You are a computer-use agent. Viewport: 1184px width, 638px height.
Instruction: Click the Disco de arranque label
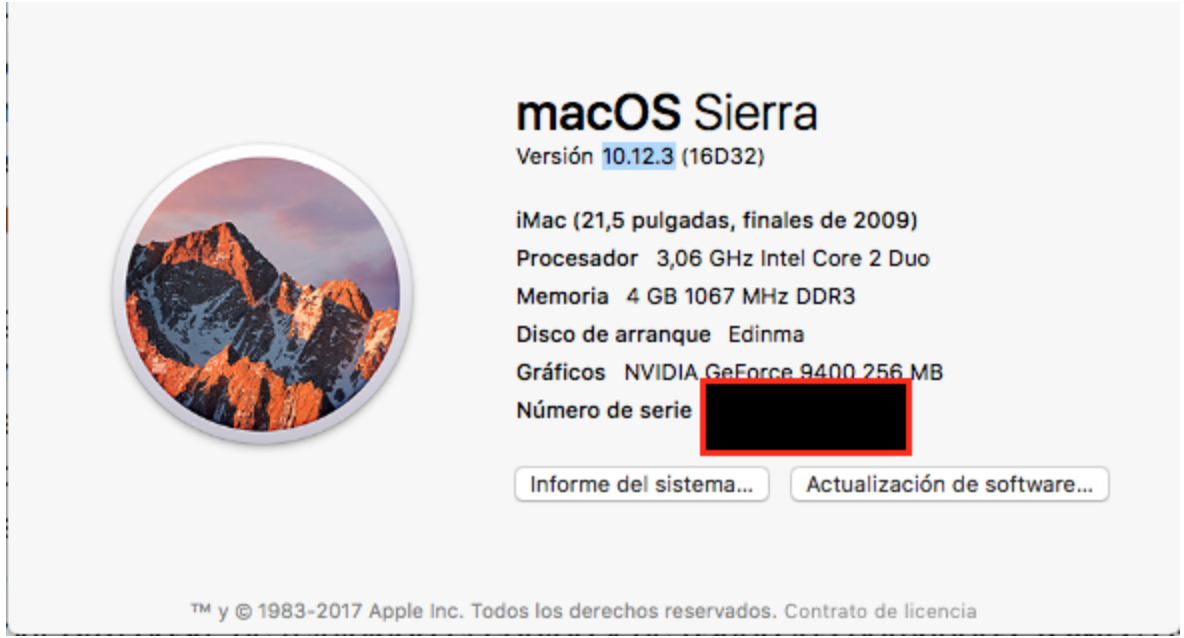coord(613,334)
